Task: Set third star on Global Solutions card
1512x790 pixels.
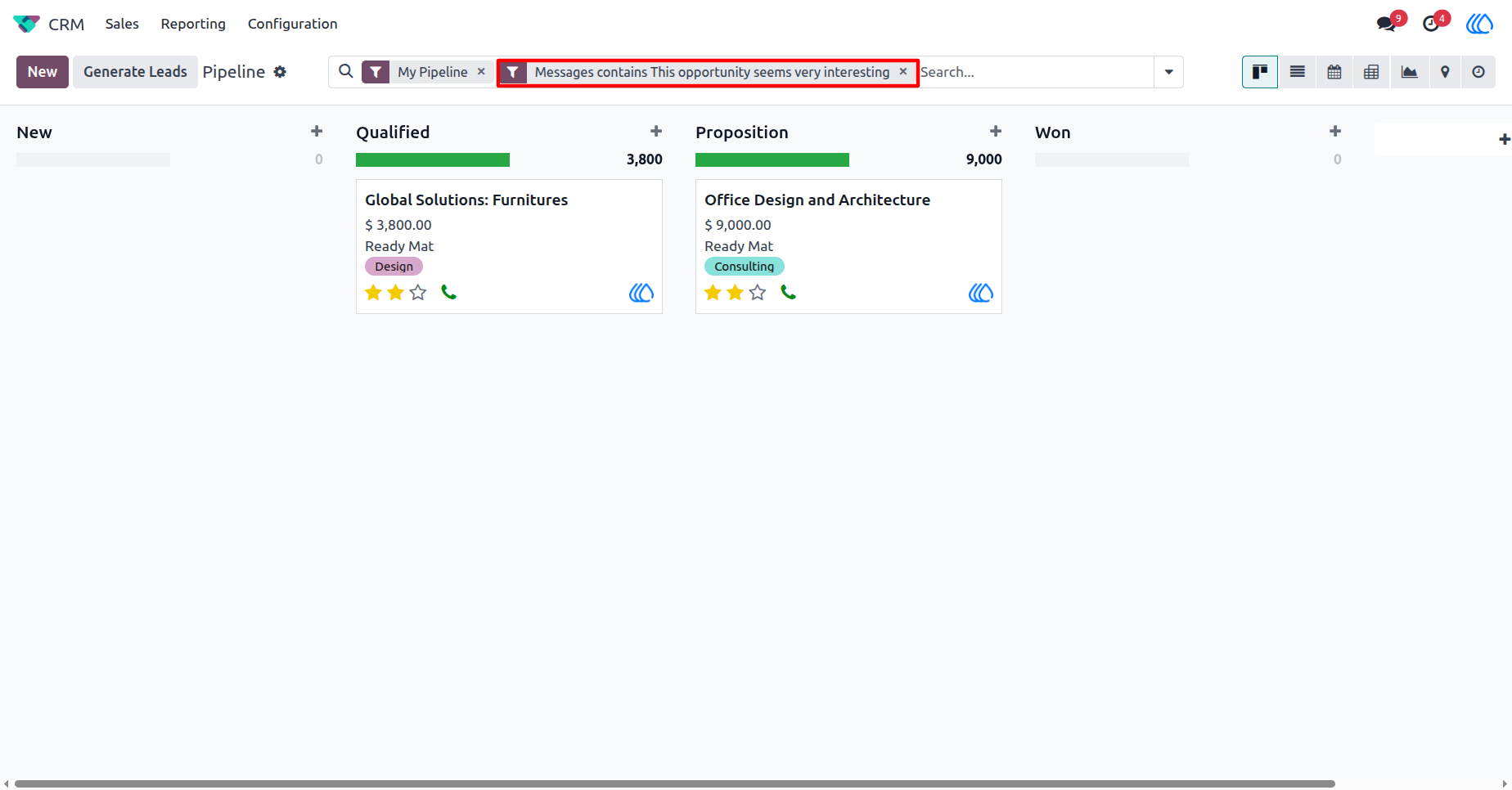Action: 418,293
